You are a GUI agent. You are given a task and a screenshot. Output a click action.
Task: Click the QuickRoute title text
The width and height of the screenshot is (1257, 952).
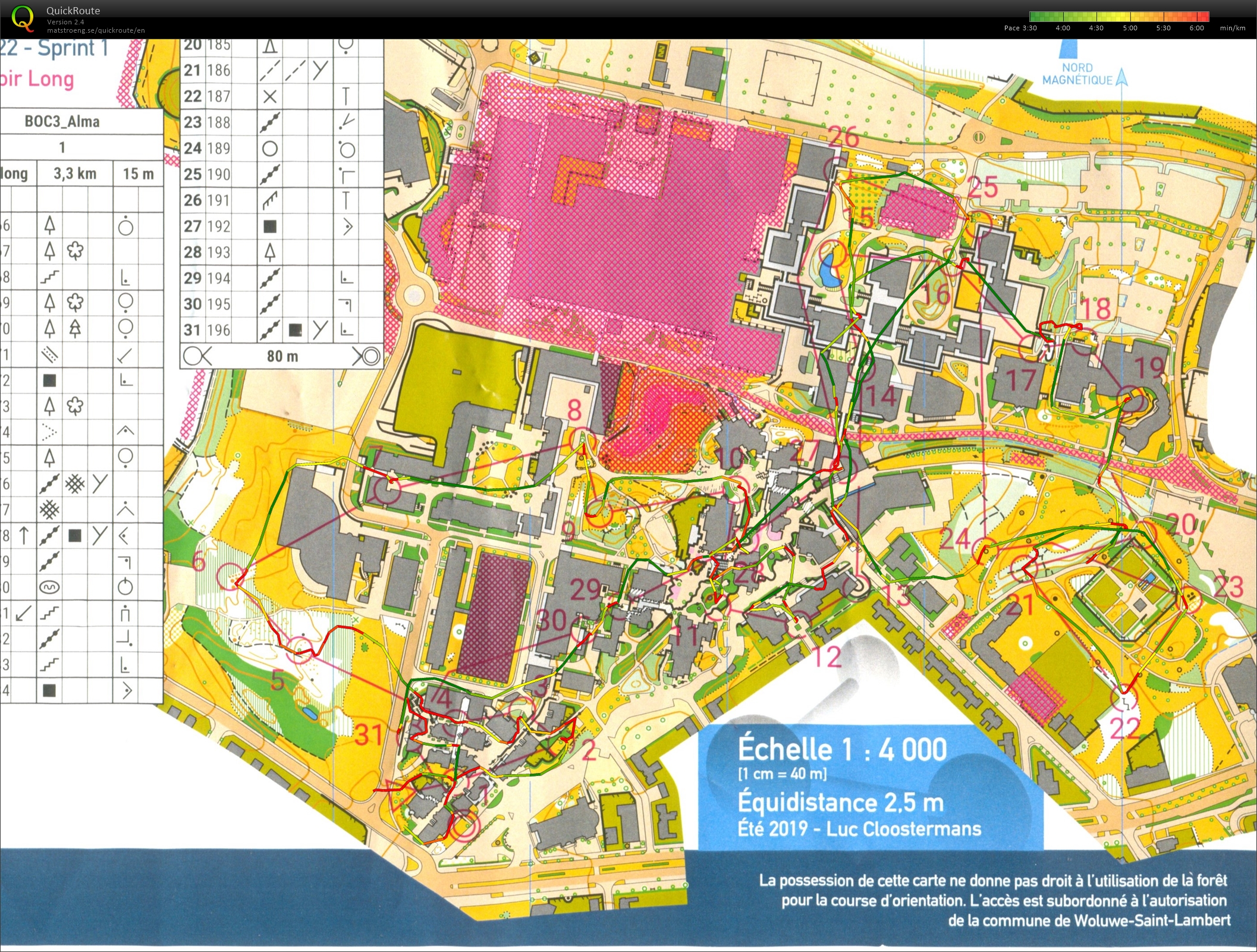[74, 11]
